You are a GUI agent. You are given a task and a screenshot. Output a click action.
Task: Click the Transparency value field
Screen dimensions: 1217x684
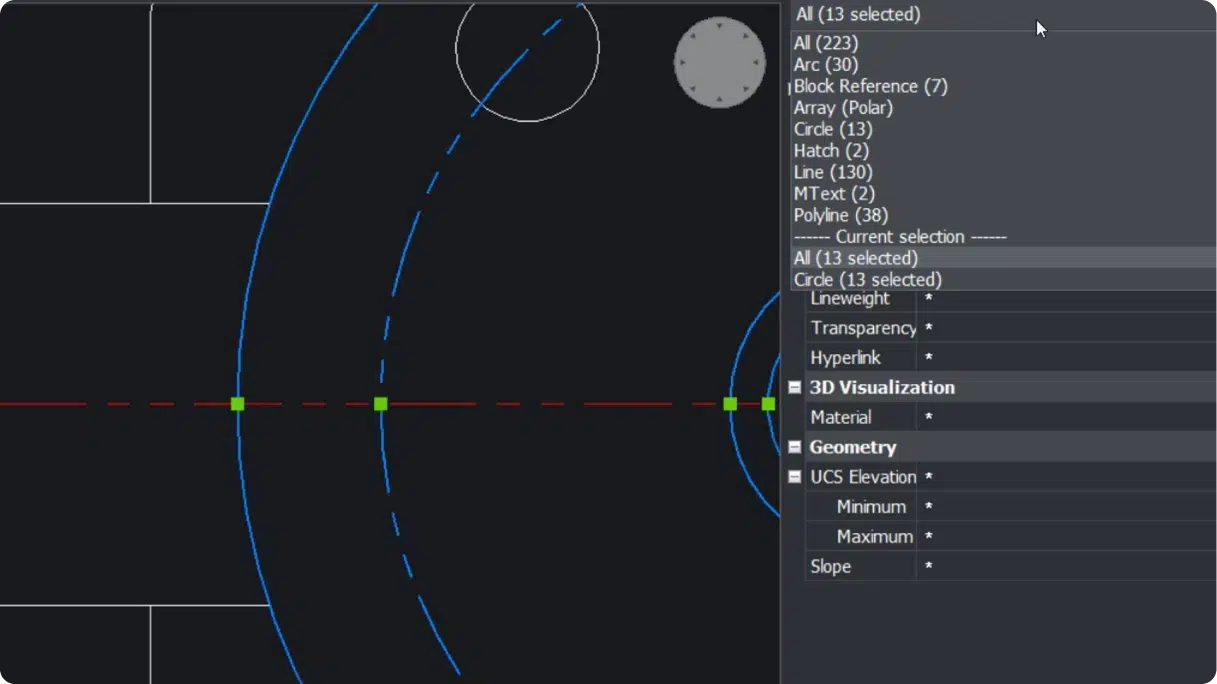pos(1065,328)
